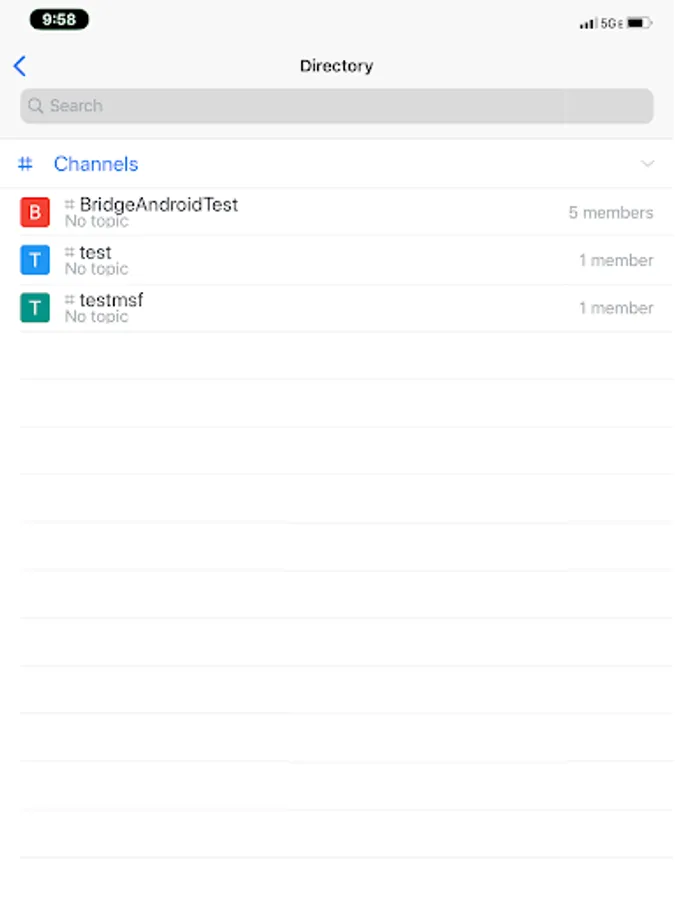
Task: Tap the blue T channel avatar
Action: coord(35,260)
